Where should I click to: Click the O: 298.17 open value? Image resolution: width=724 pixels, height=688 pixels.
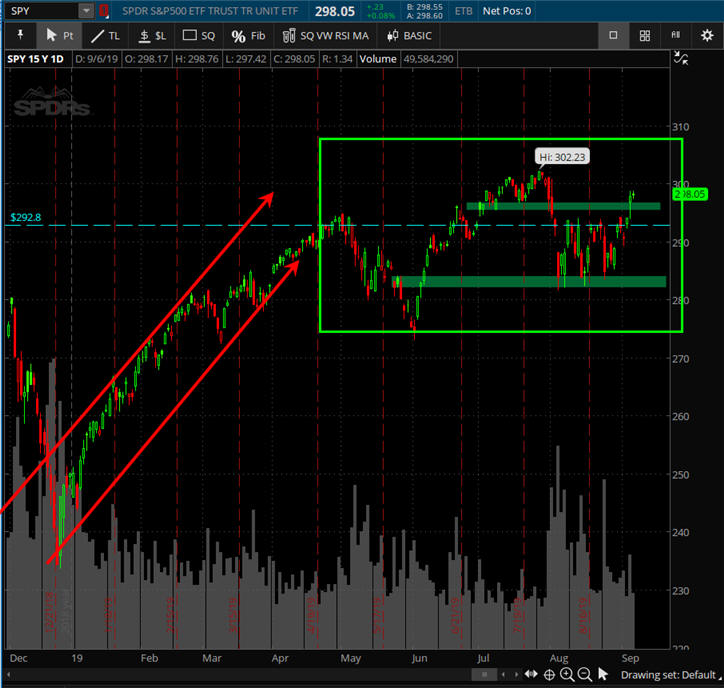(x=146, y=59)
